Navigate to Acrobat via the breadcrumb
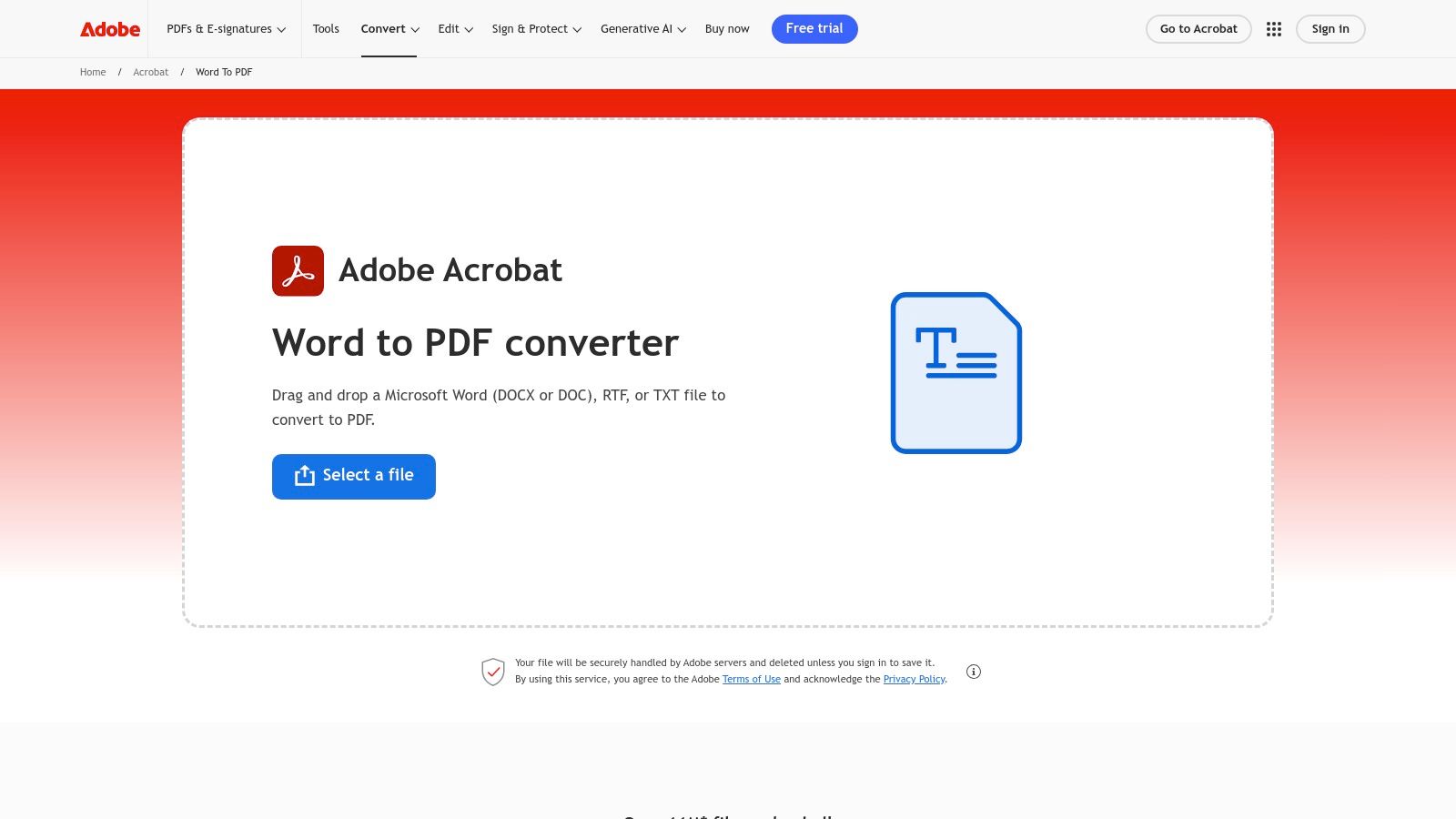Screen dimensions: 1456x819 tap(151, 72)
